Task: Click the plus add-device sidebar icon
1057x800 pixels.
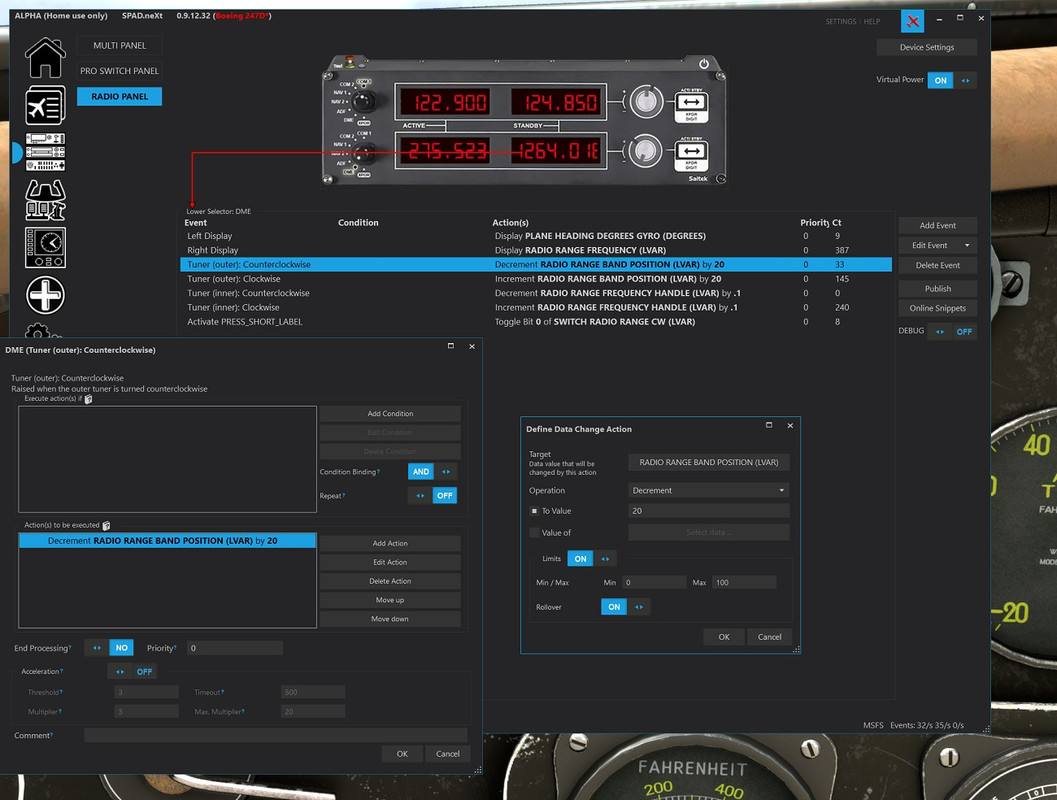Action: click(x=45, y=295)
